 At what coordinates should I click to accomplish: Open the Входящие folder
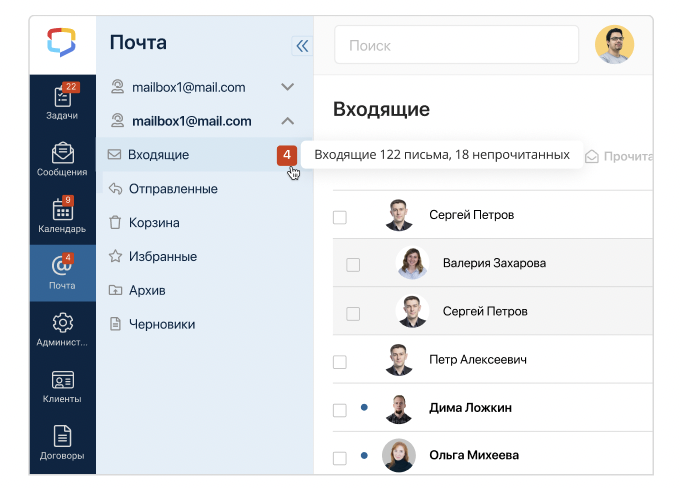(x=205, y=154)
